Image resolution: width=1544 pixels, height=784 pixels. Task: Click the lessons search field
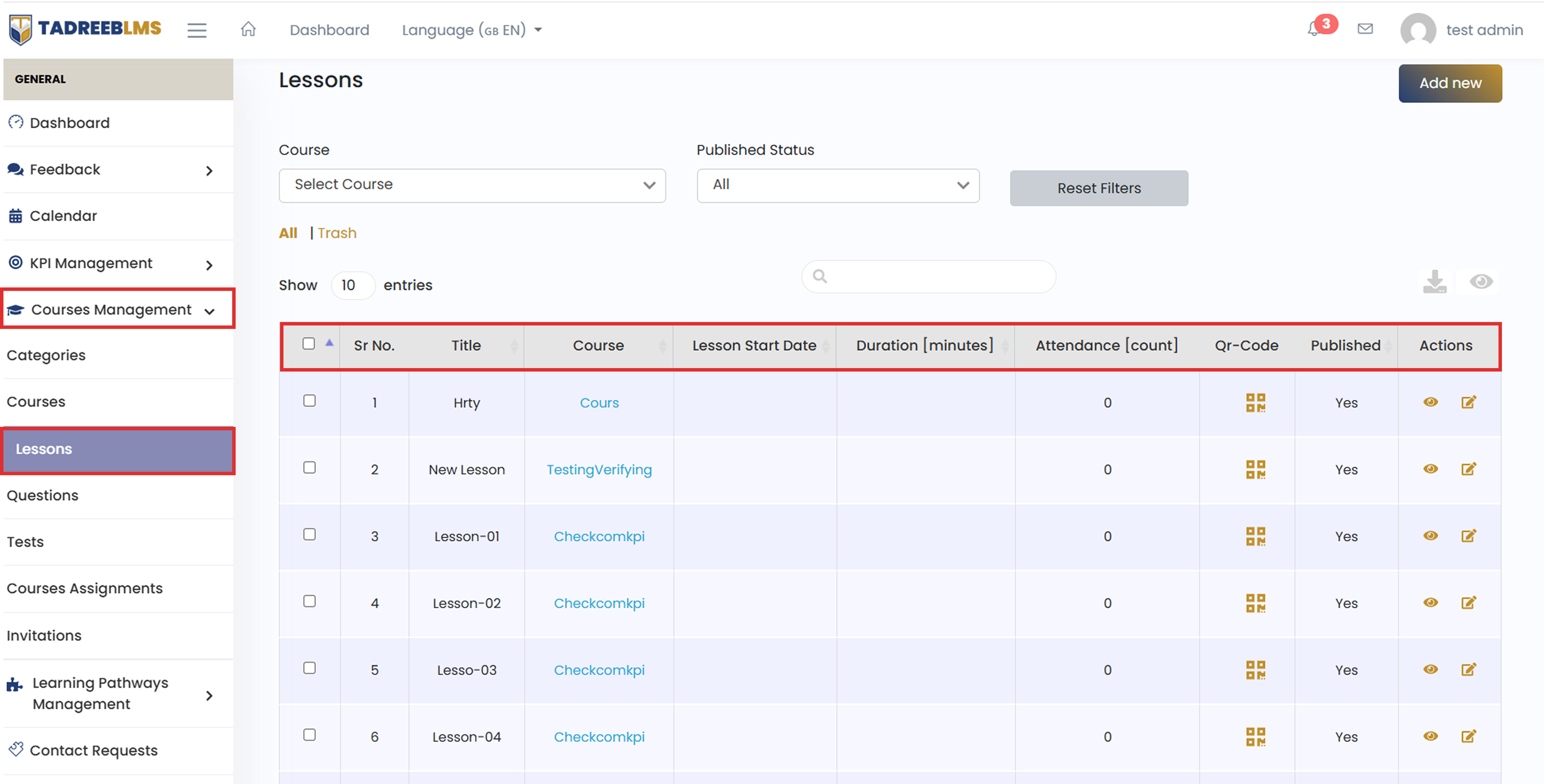click(x=928, y=276)
